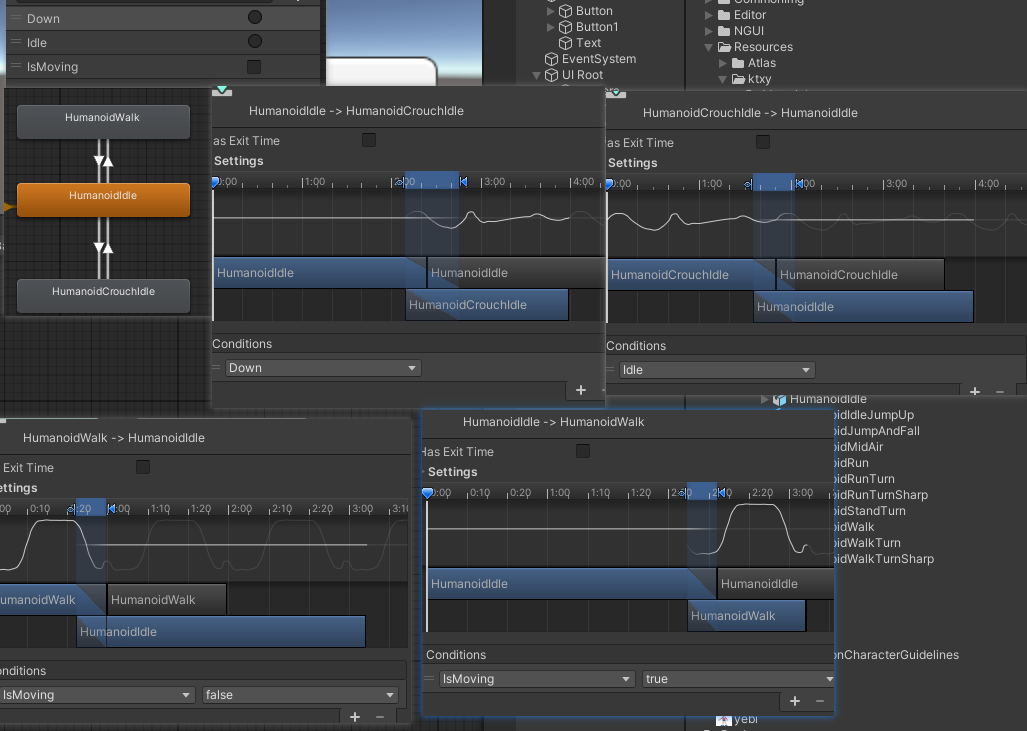The width and height of the screenshot is (1027, 731).
Task: Open the Editor folder icon
Action: click(x=724, y=14)
